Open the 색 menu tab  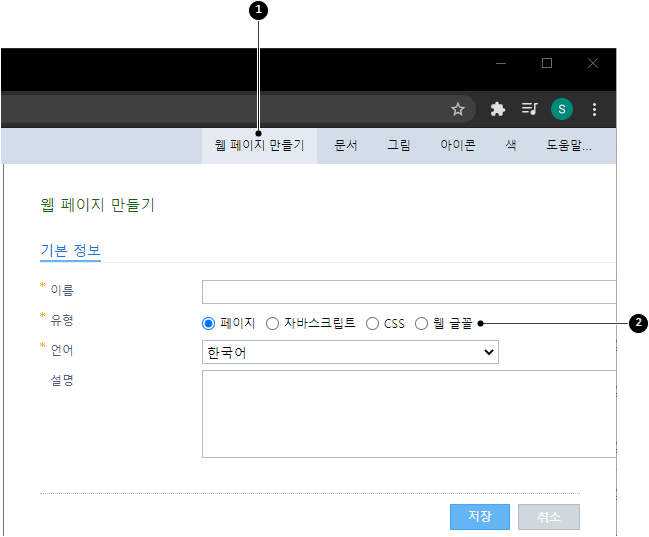(511, 145)
